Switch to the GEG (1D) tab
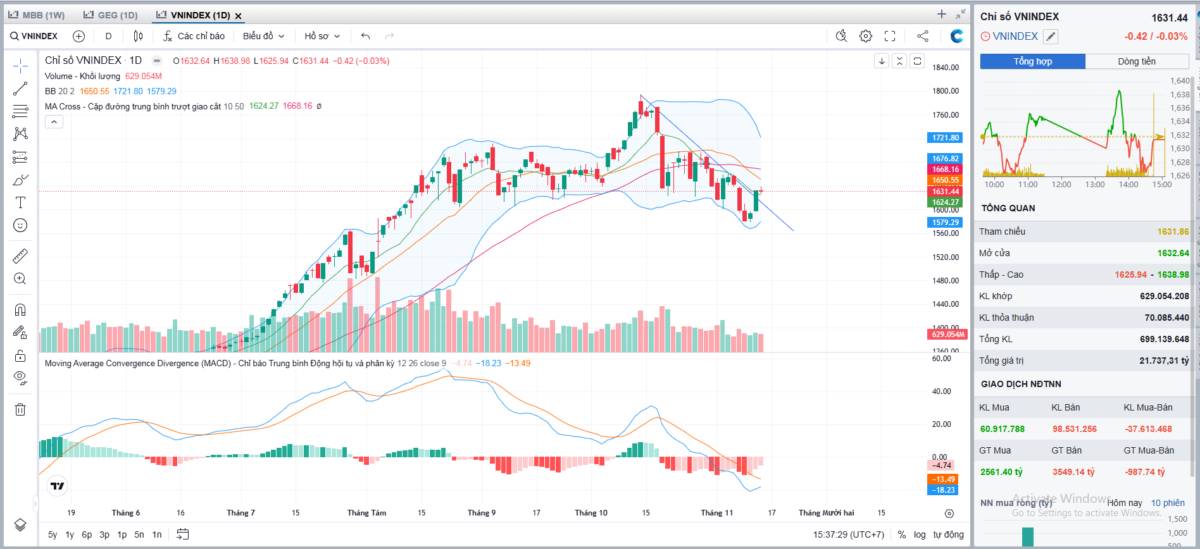This screenshot has width=1200, height=549. pos(111,15)
